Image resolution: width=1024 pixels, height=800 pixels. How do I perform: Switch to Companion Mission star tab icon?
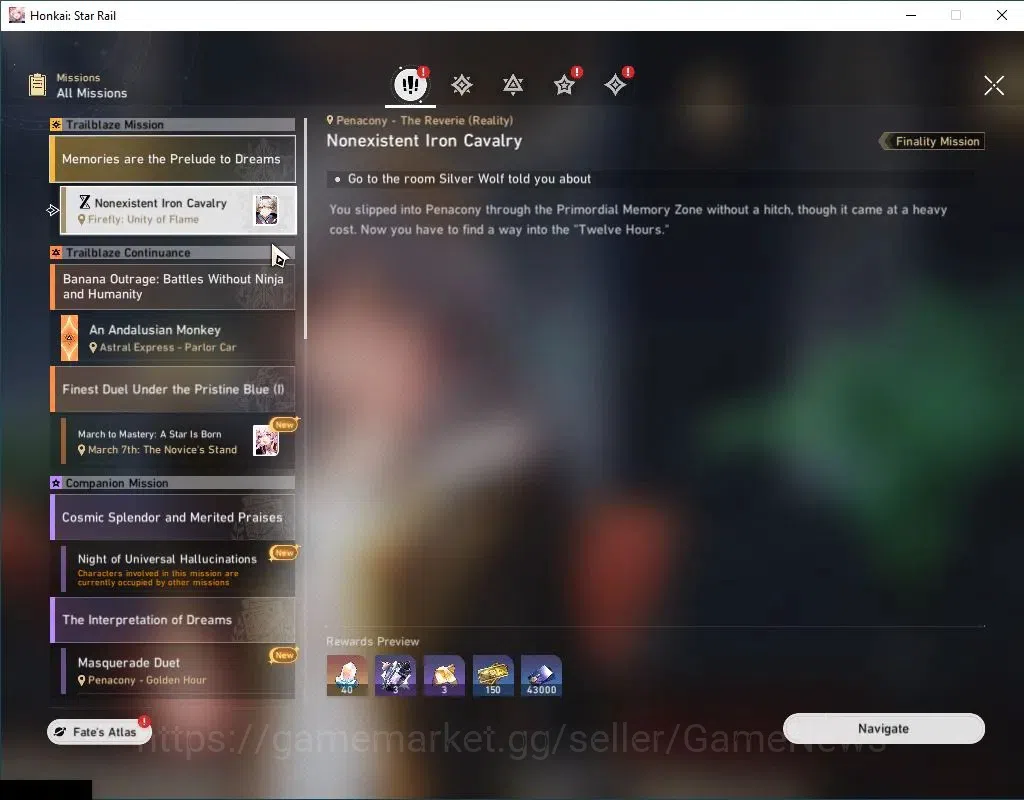click(564, 85)
